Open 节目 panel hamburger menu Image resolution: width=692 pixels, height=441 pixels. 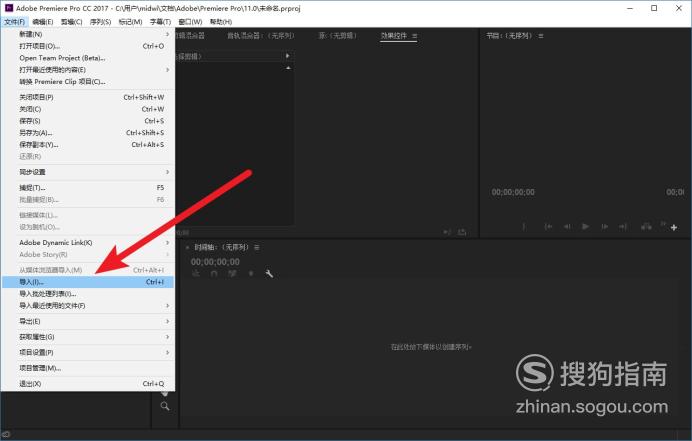pyautogui.click(x=541, y=36)
